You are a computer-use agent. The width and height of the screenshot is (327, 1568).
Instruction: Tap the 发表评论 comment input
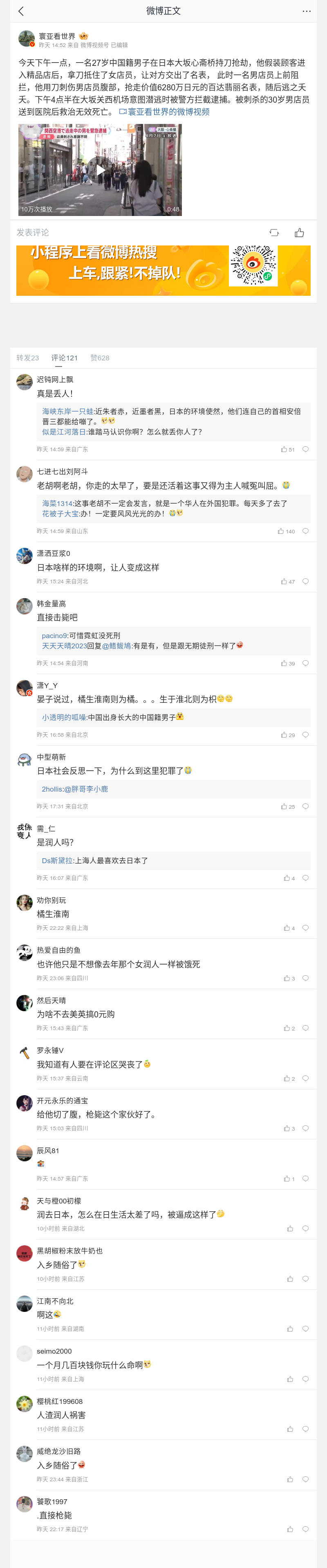click(x=33, y=232)
